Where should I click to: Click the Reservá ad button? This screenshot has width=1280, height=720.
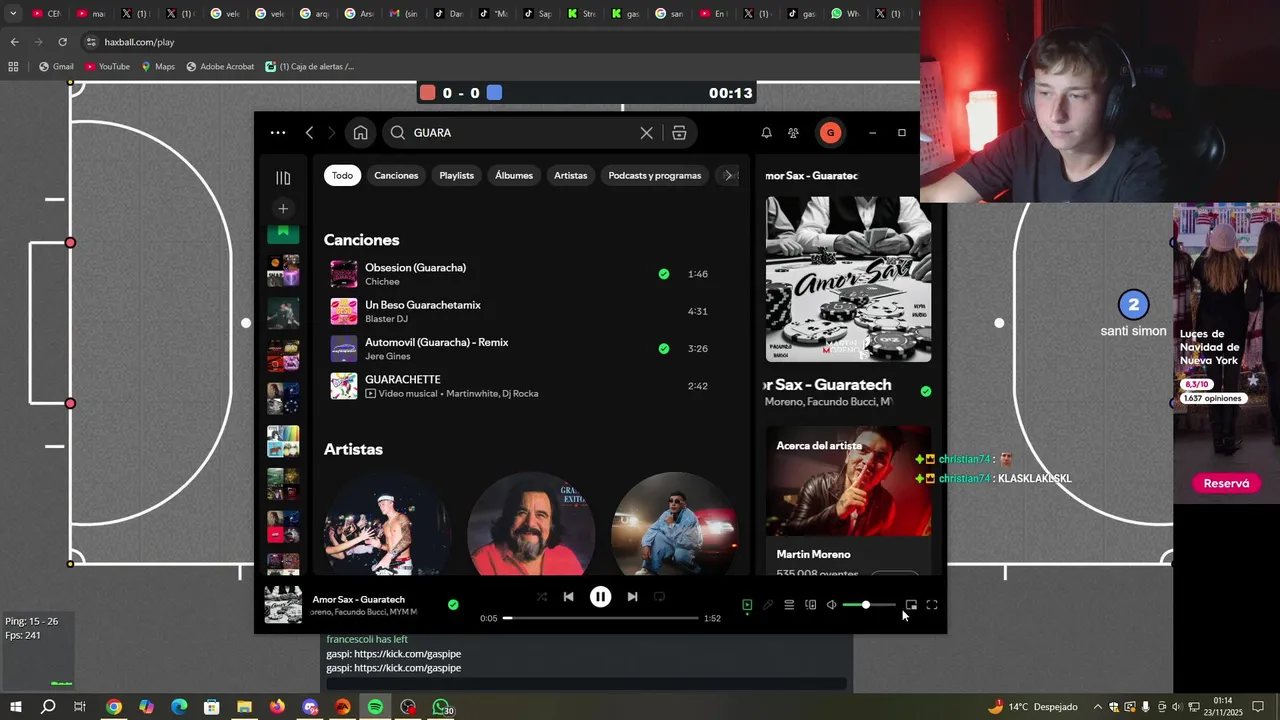point(1226,483)
